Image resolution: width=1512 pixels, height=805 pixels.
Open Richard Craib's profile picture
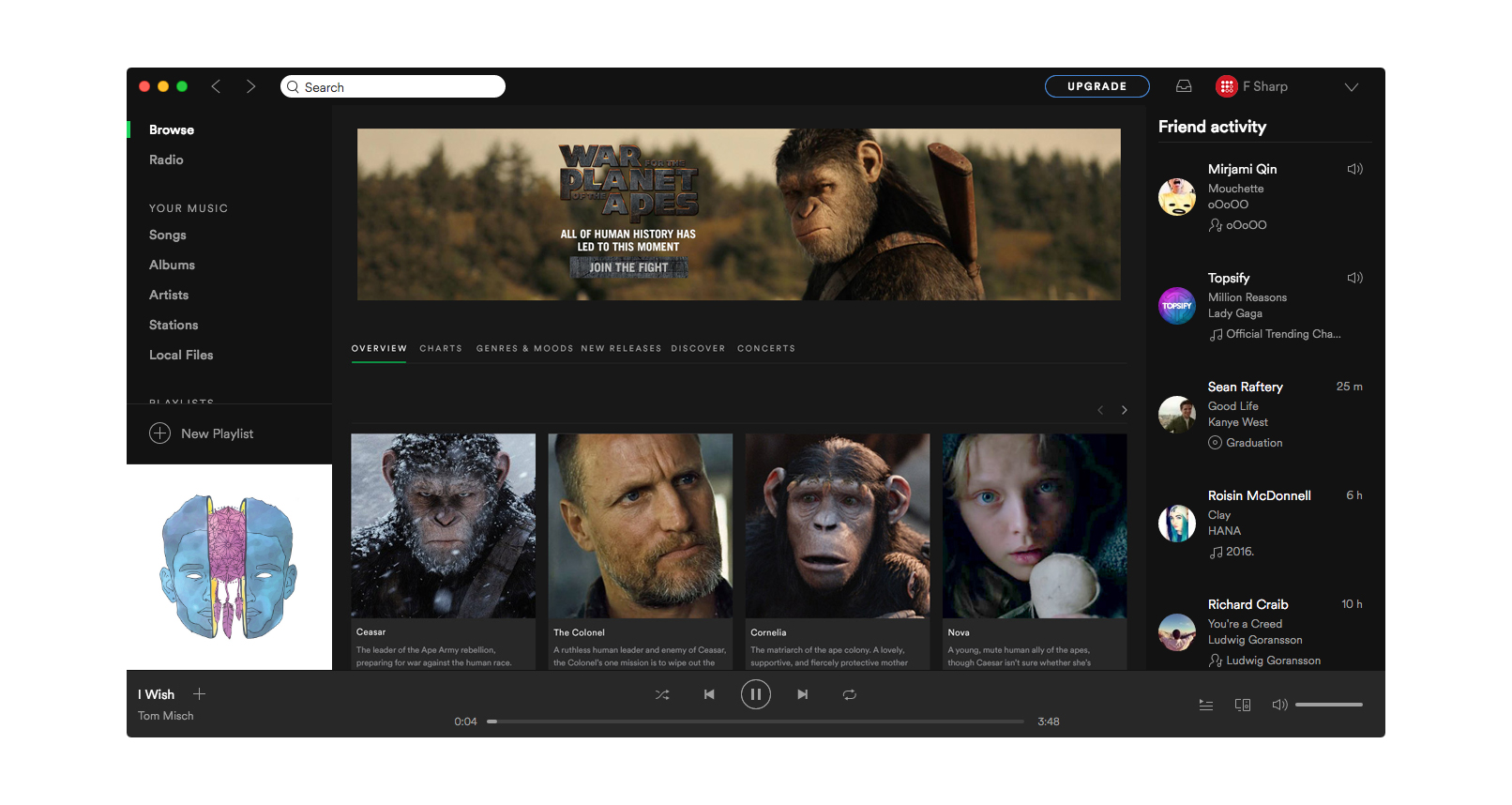[x=1177, y=632]
